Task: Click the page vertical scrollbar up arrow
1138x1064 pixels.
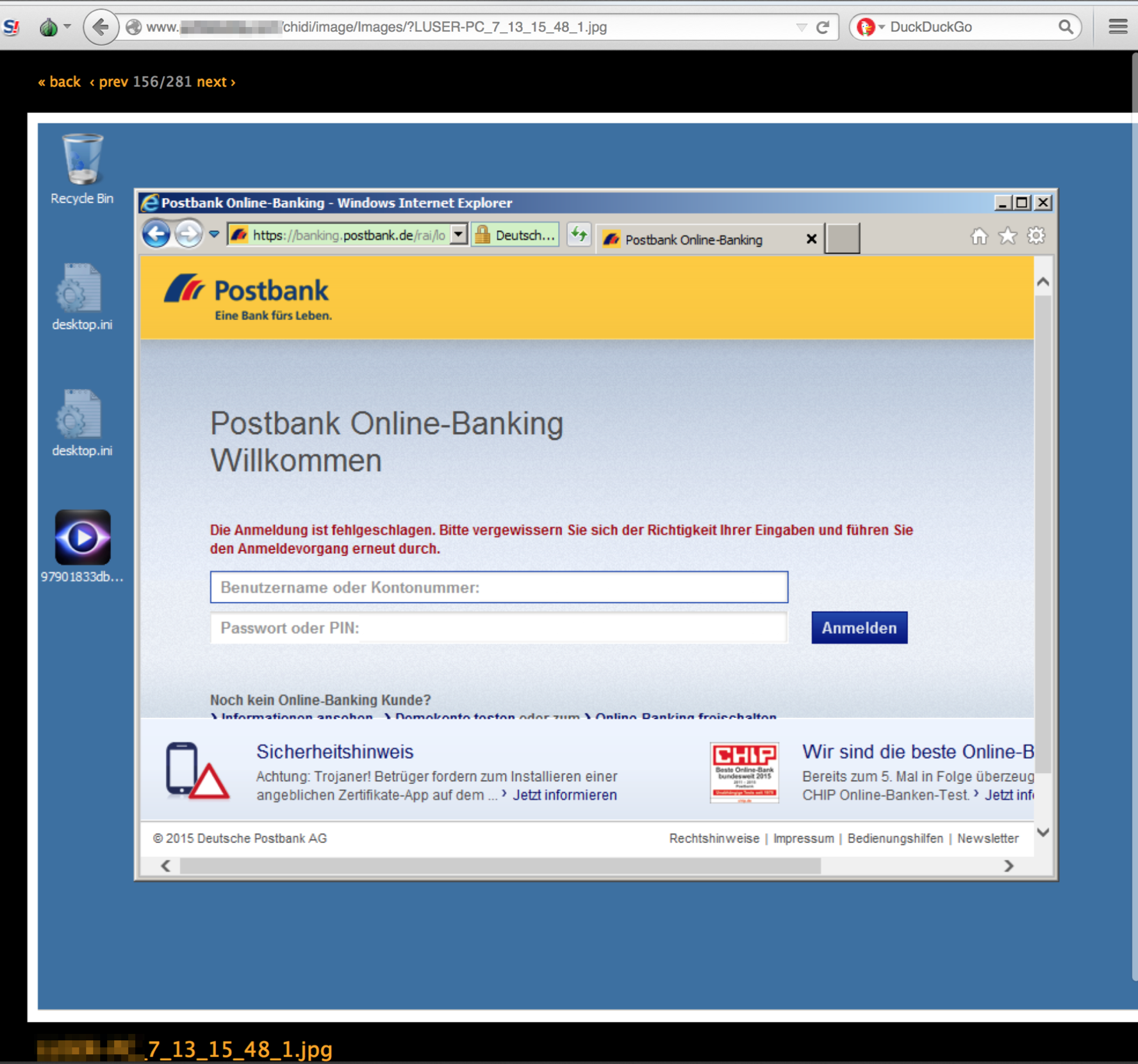Action: (x=1043, y=282)
